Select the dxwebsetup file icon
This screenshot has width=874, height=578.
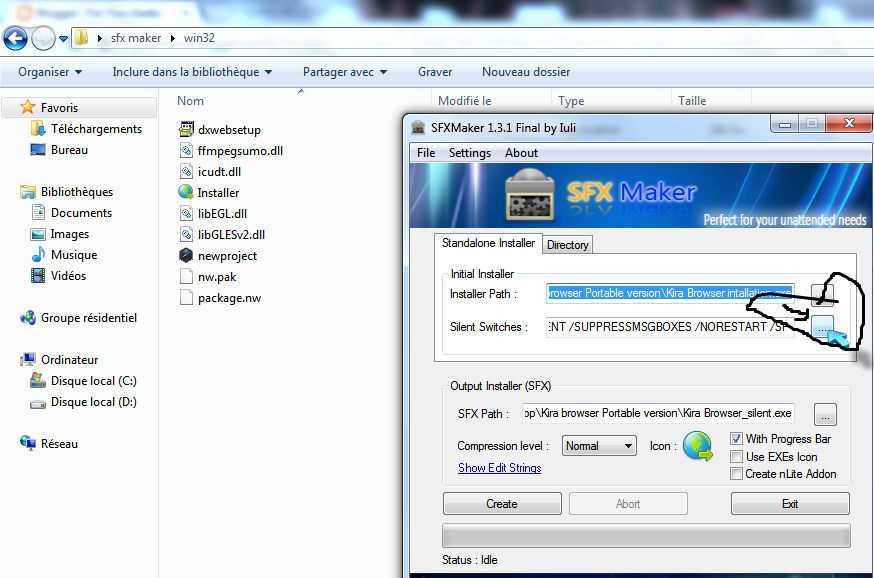coord(186,129)
